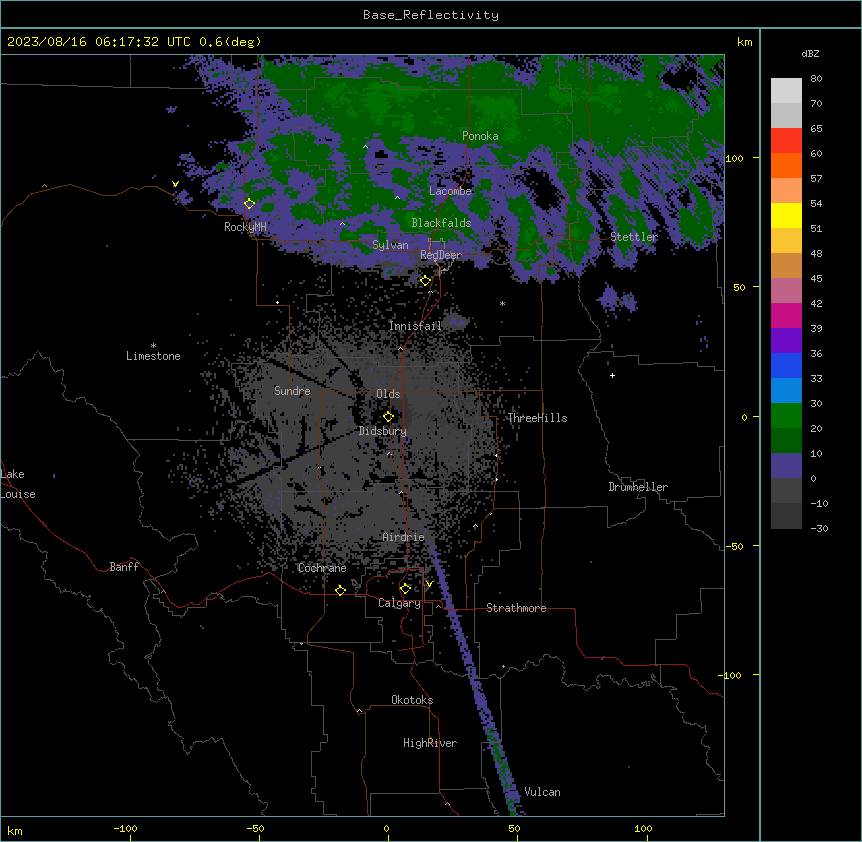Click the ThreeHills label
This screenshot has height=842, width=862.
pos(537,418)
